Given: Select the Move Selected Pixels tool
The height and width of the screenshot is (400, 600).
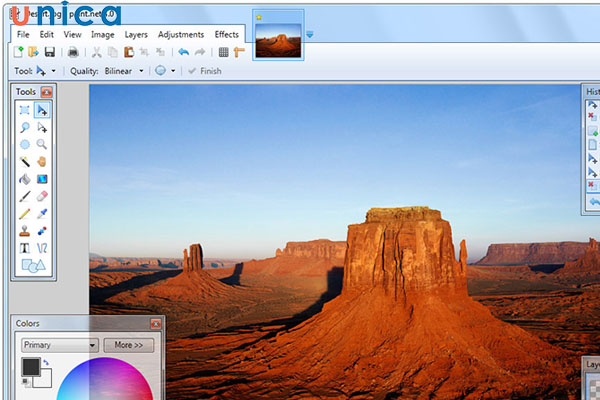Looking at the screenshot, I should (42, 110).
